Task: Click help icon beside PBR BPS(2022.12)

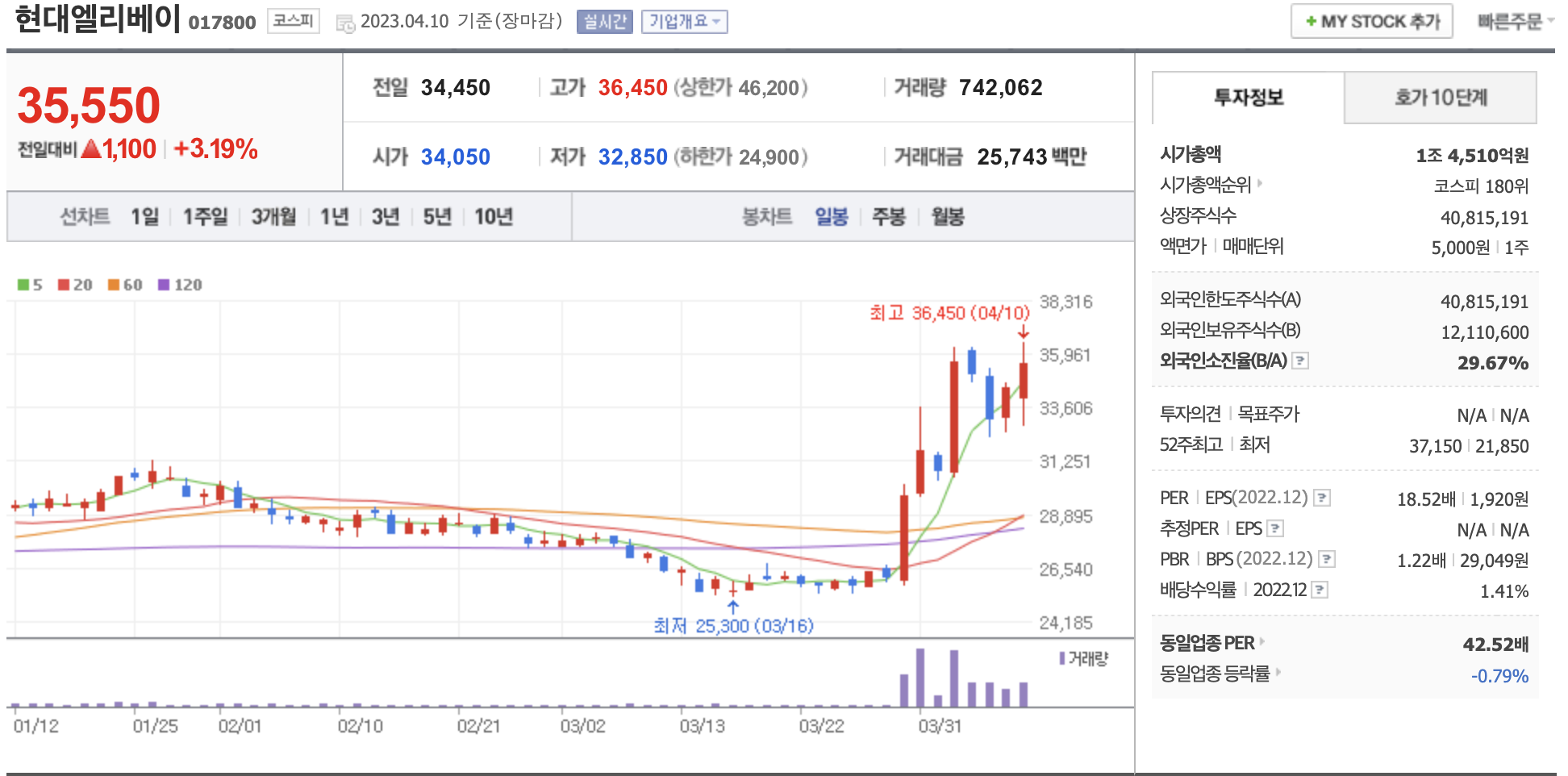Action: pyautogui.click(x=1326, y=559)
